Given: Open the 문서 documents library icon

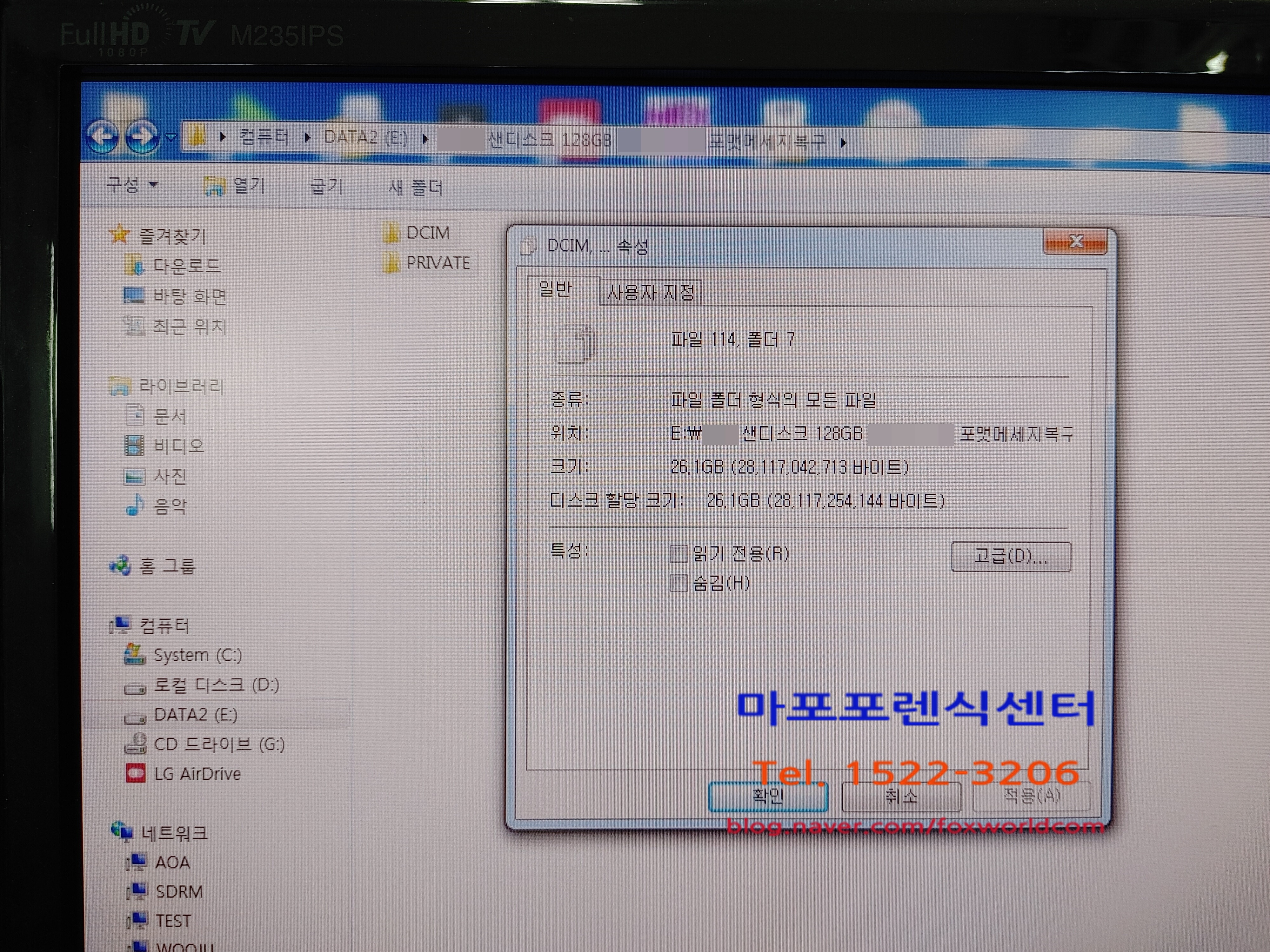Looking at the screenshot, I should (134, 415).
